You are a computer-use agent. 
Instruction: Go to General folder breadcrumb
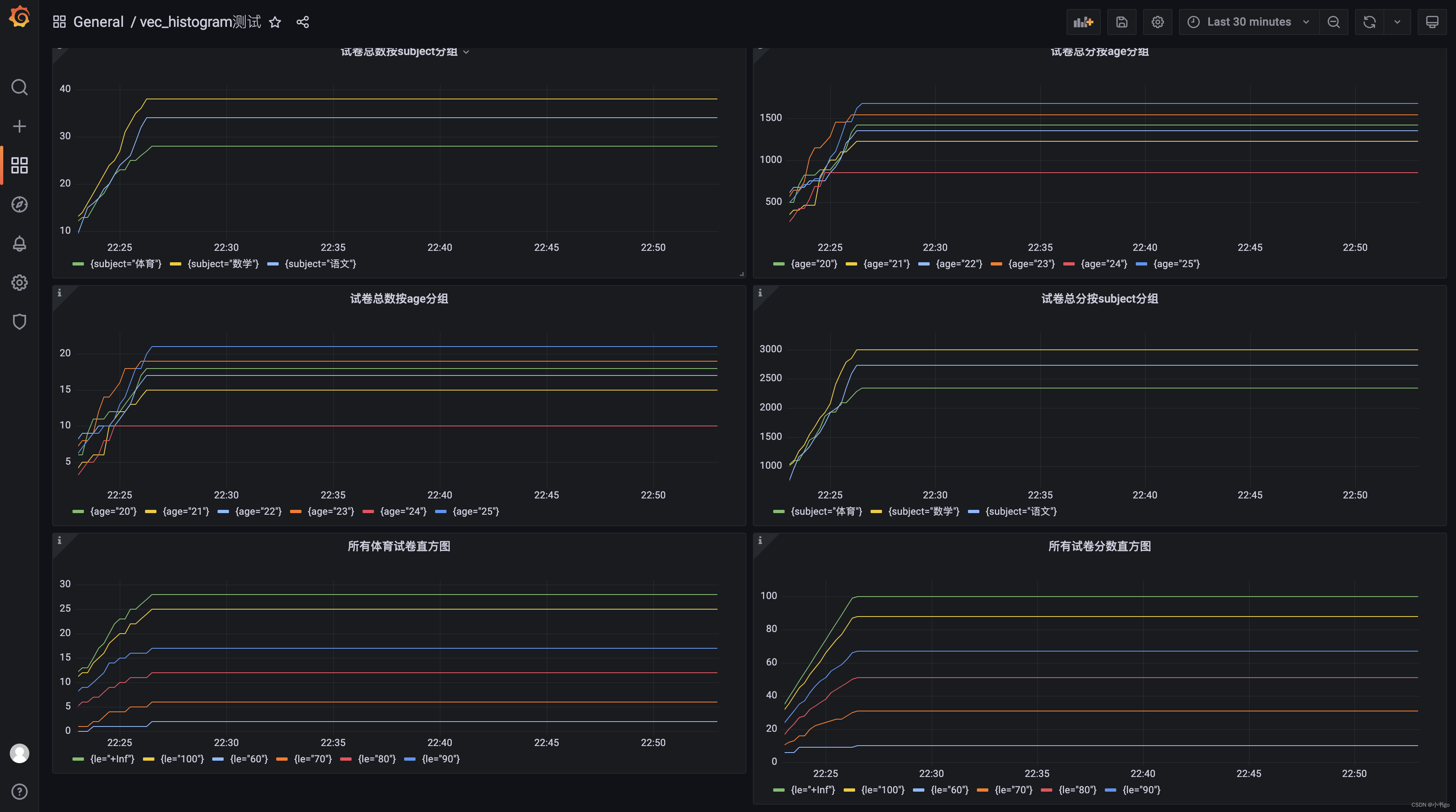[x=98, y=22]
